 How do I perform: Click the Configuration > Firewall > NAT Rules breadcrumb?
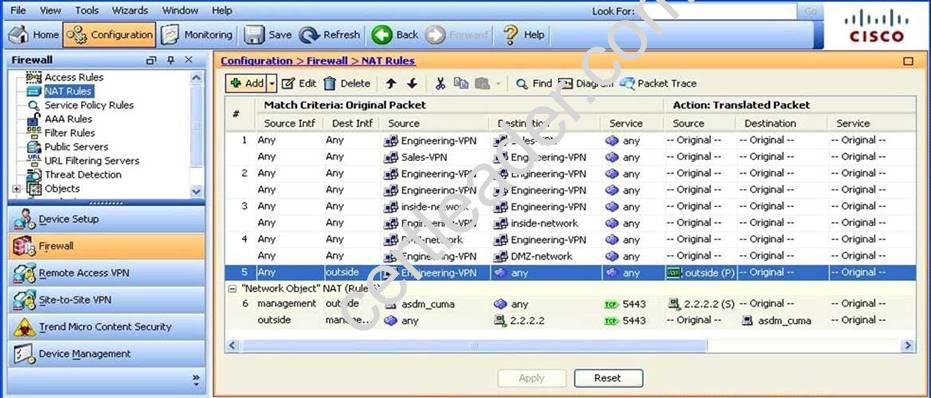pyautogui.click(x=318, y=61)
